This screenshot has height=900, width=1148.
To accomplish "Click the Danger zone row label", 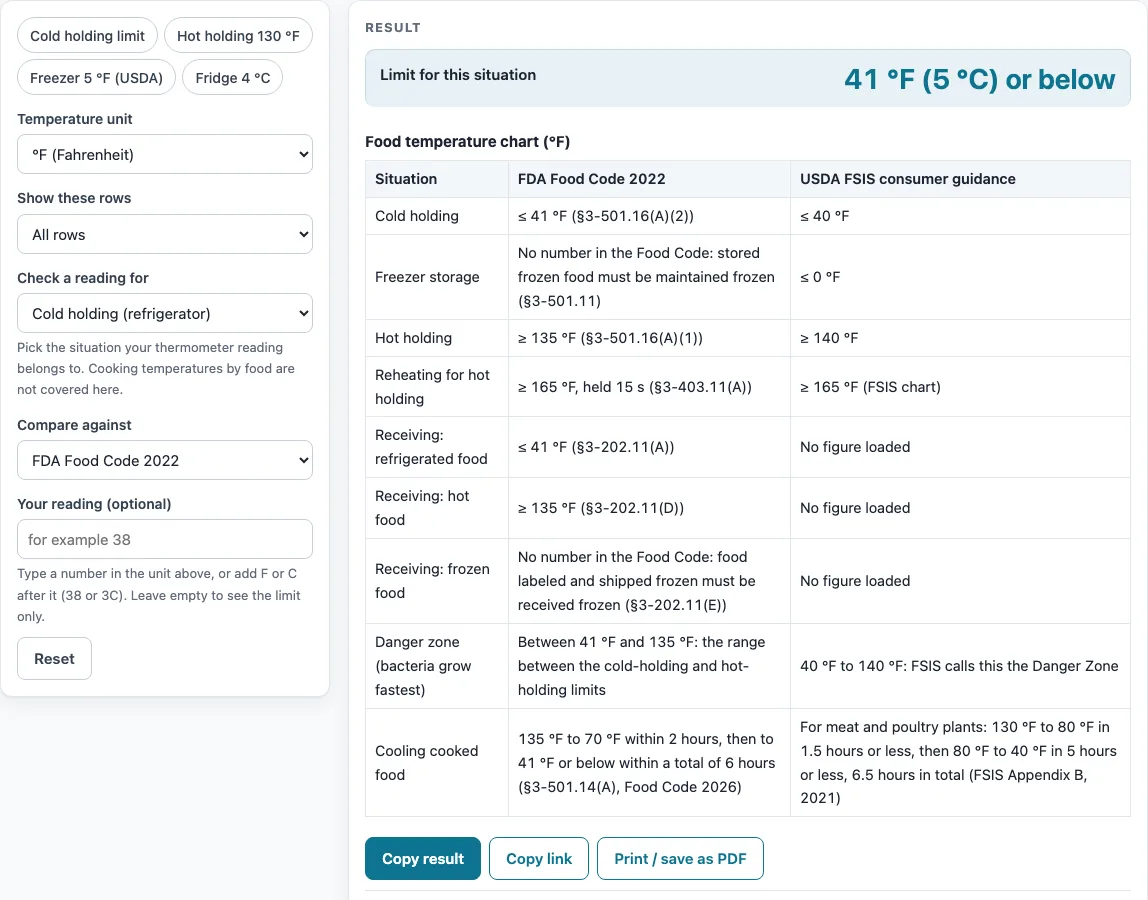I will pyautogui.click(x=437, y=666).
